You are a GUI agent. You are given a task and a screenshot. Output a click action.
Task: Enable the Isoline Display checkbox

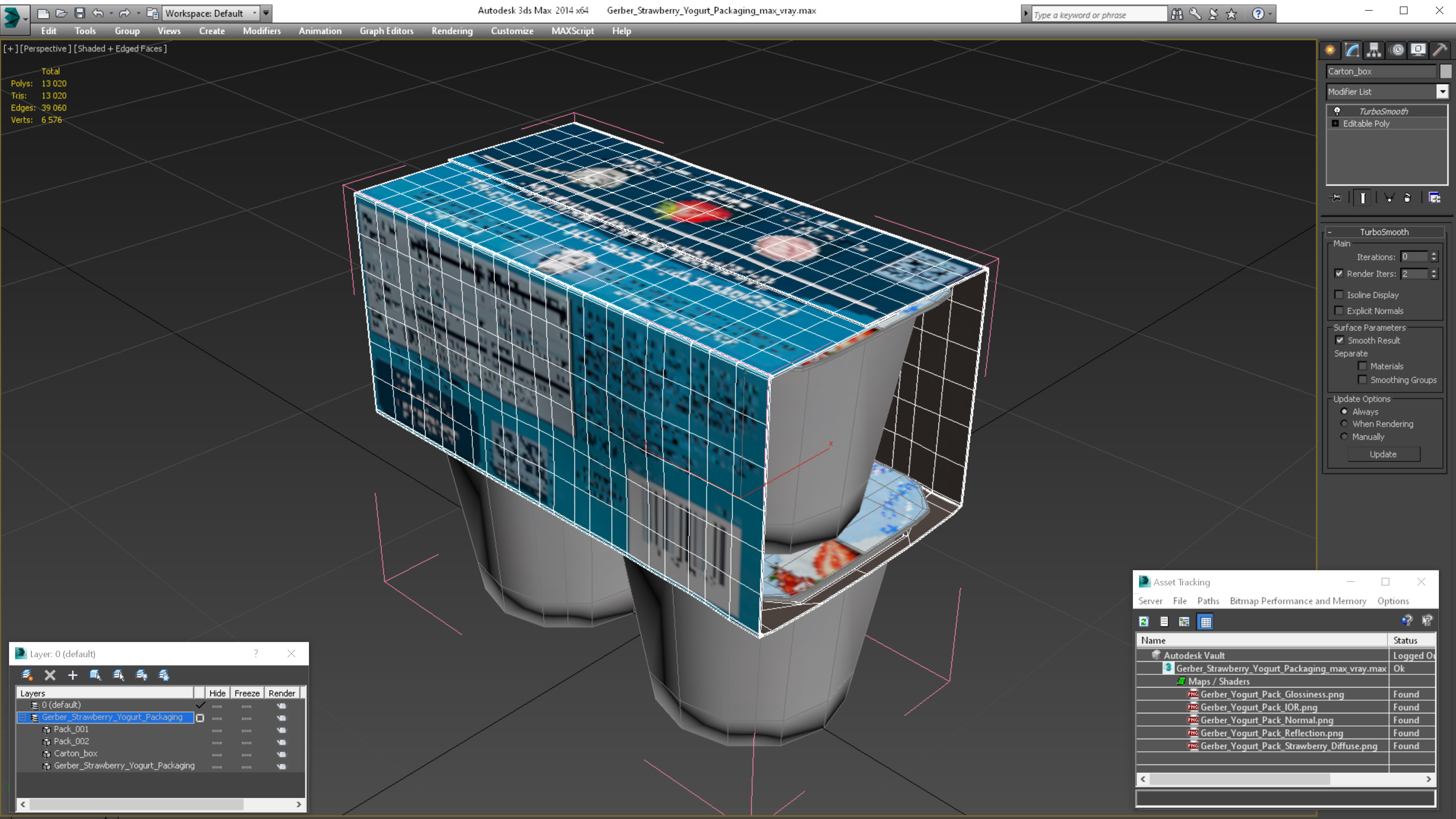pyautogui.click(x=1339, y=294)
